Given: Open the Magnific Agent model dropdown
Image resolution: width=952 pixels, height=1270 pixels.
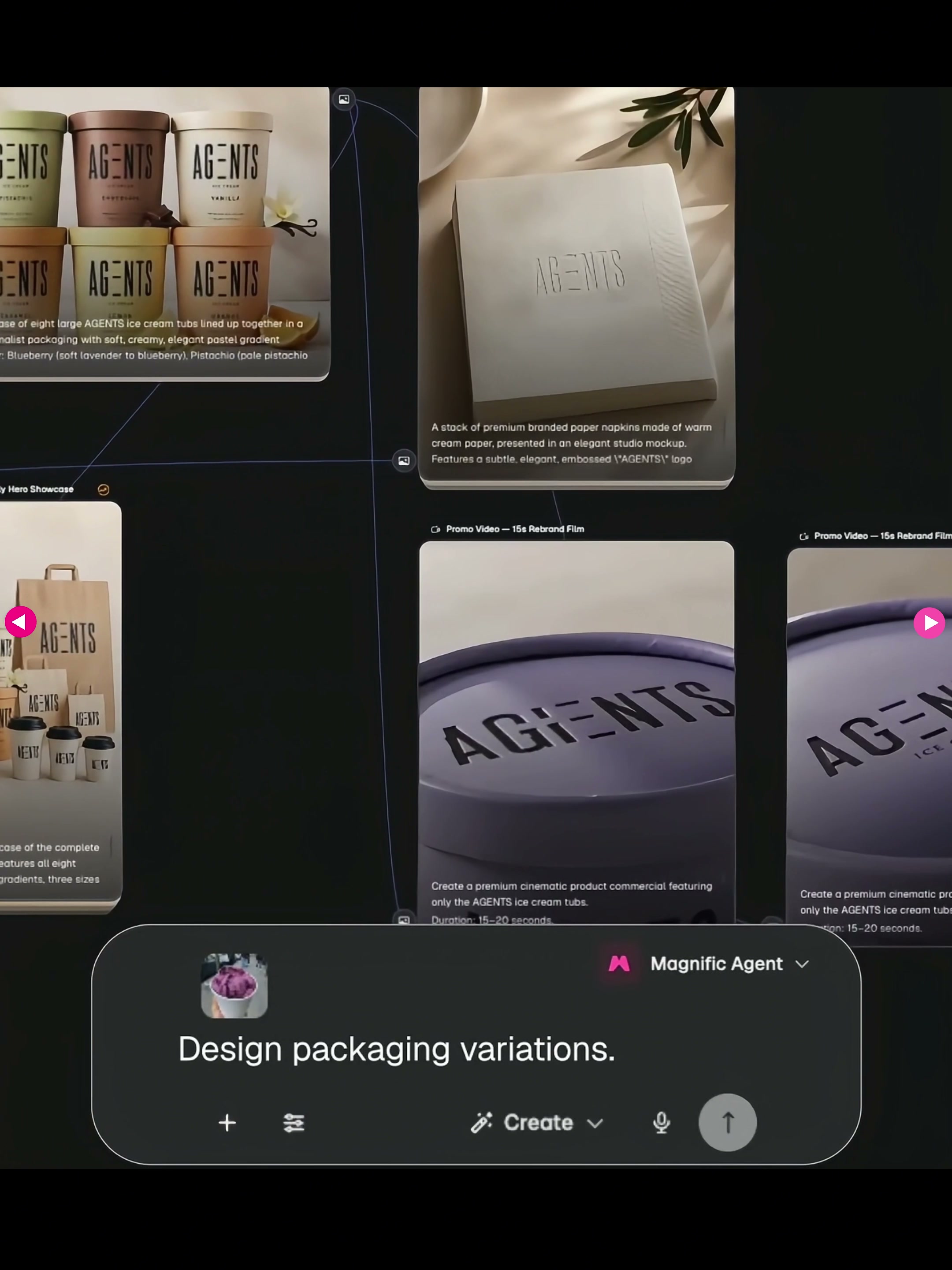Looking at the screenshot, I should 709,964.
